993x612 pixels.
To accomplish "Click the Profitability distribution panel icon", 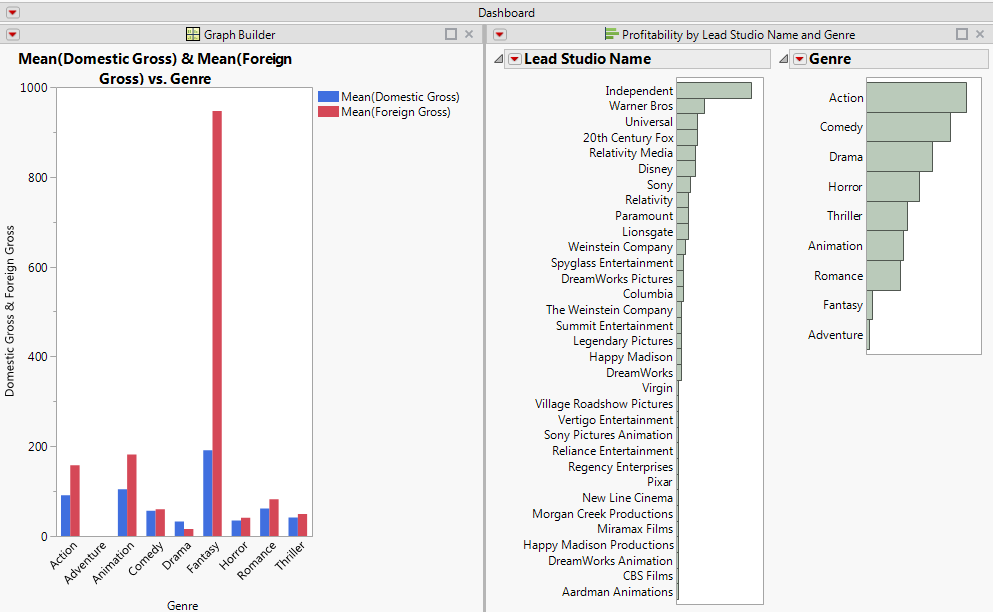I will coord(611,34).
